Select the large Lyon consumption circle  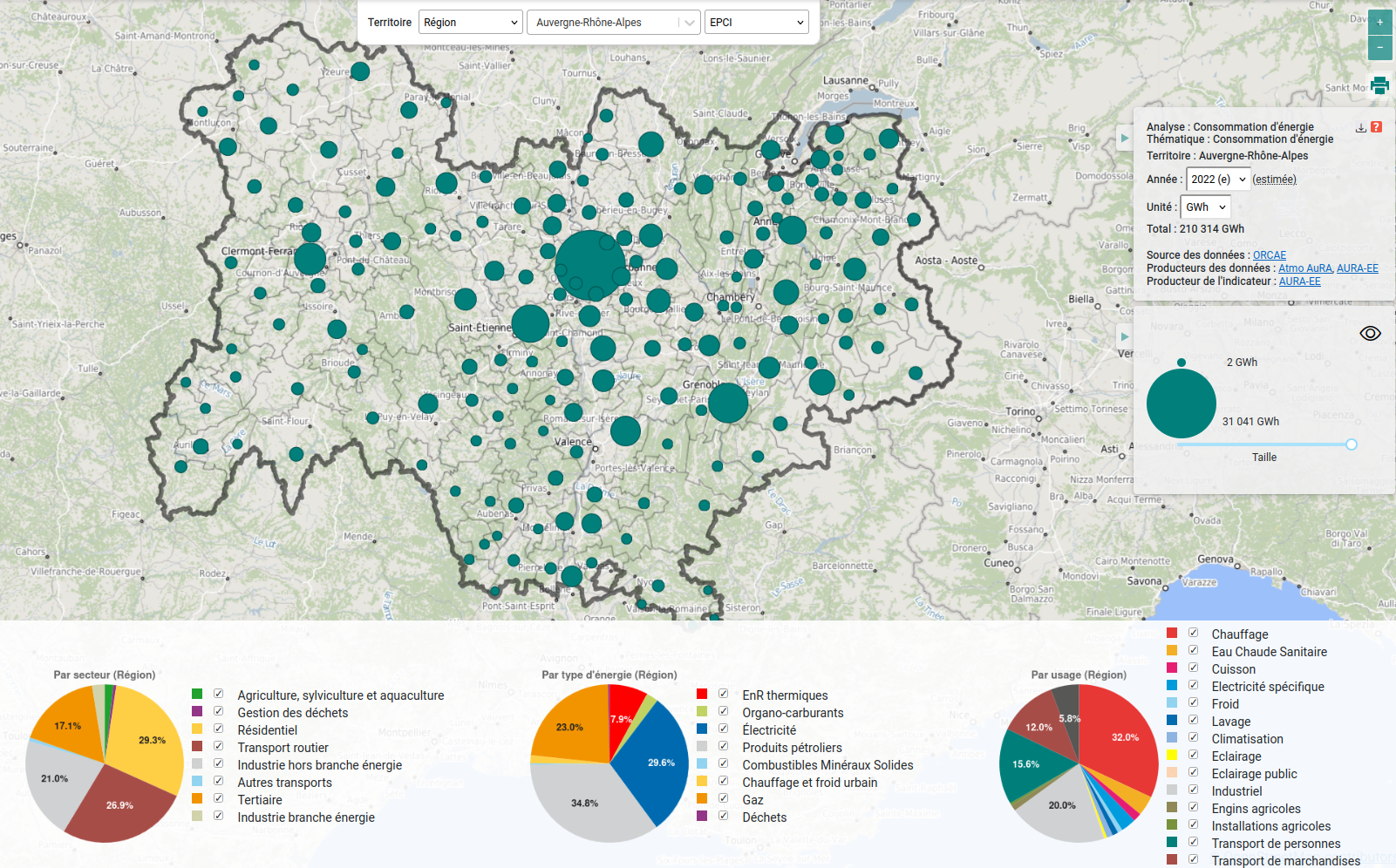coord(590,265)
